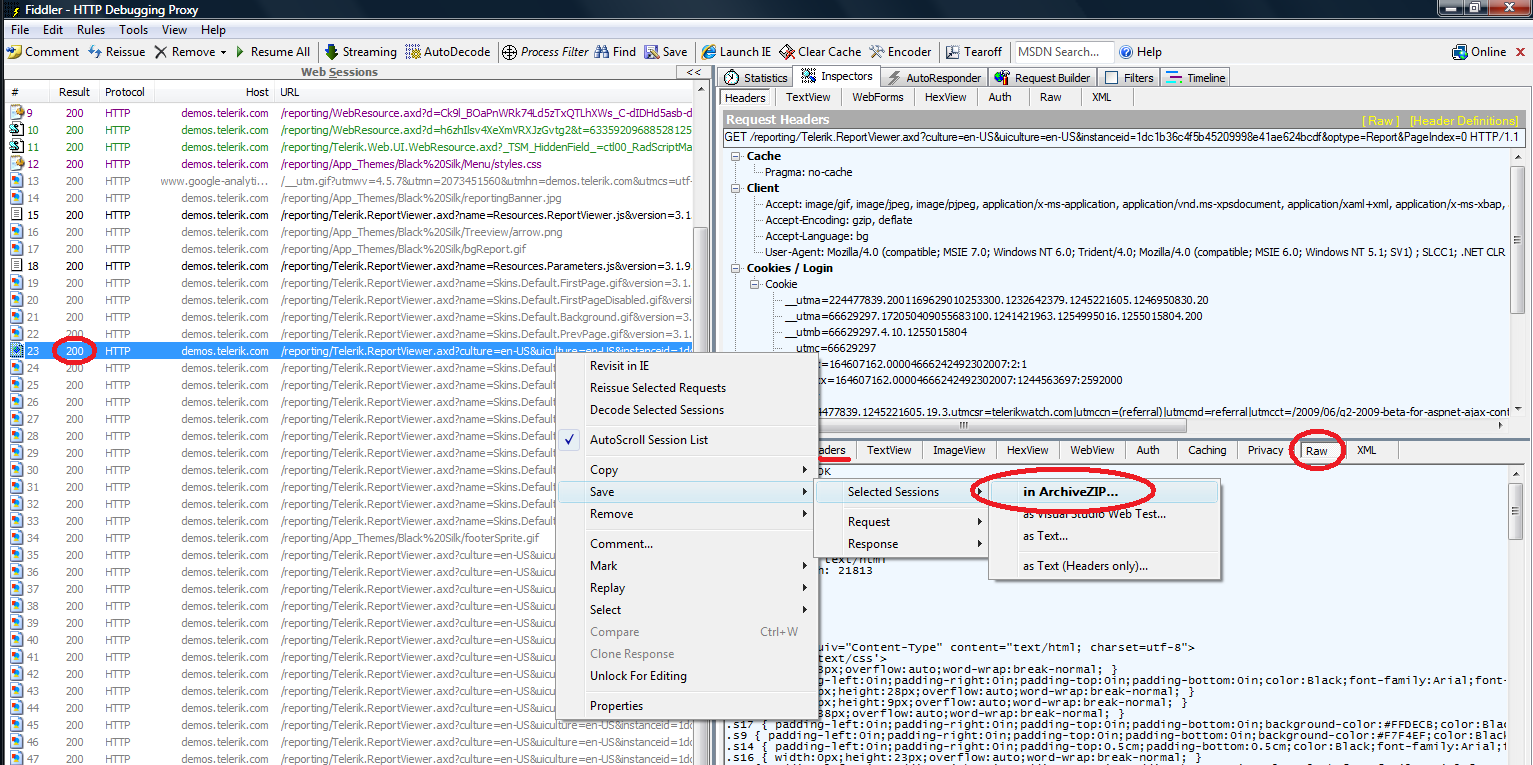
Task: Collapse the Cache header group
Action: tap(737, 156)
